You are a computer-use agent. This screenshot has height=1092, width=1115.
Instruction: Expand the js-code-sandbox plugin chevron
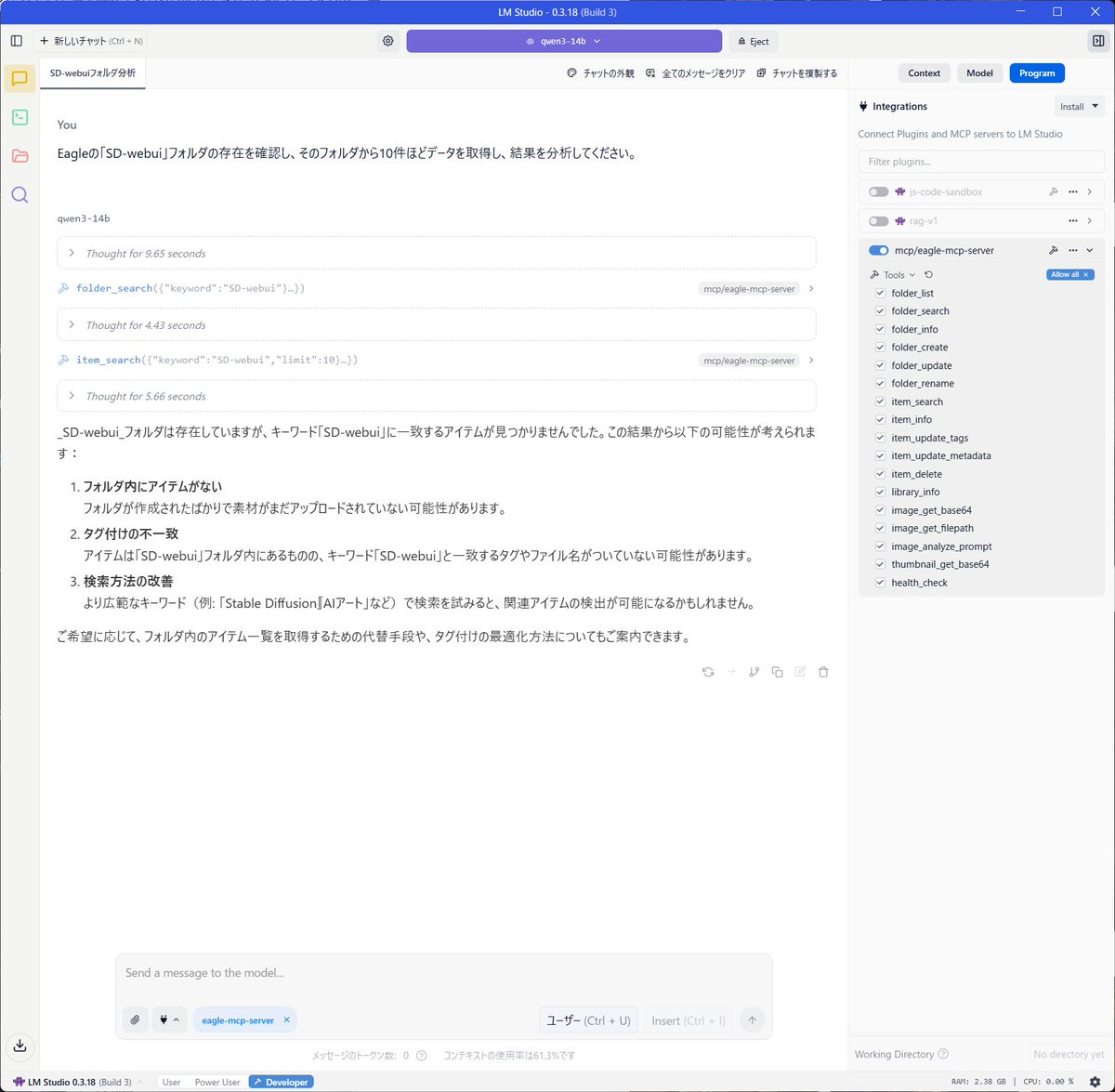pyautogui.click(x=1090, y=192)
